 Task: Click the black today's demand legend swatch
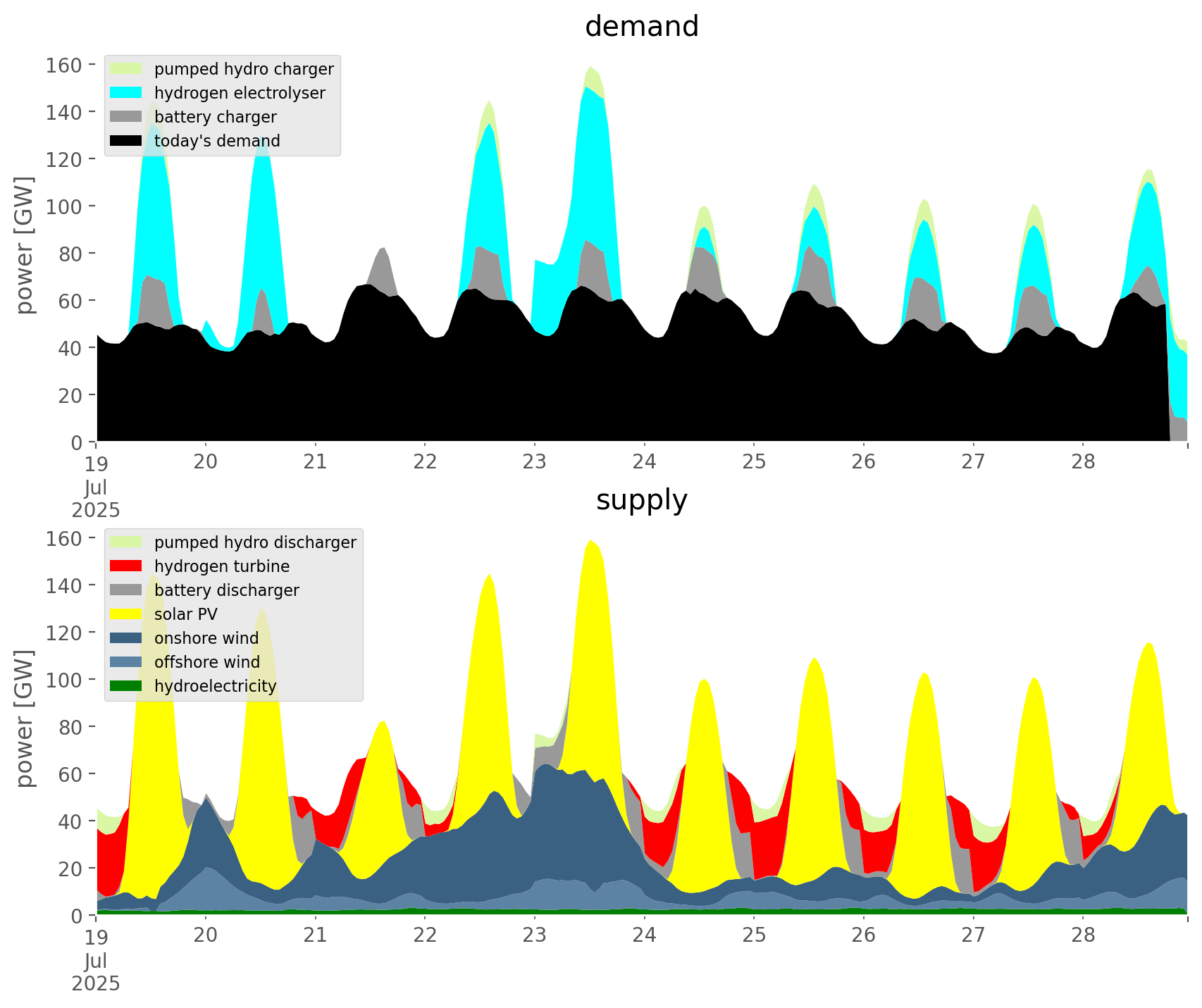click(x=126, y=141)
